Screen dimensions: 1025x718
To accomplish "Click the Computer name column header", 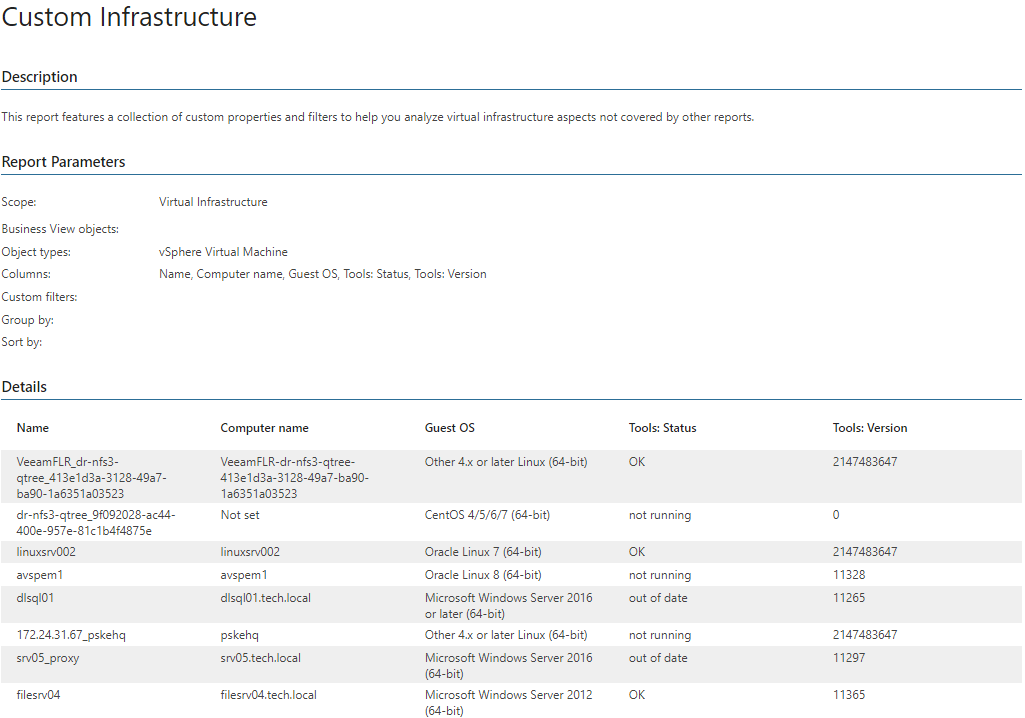I will tap(264, 428).
